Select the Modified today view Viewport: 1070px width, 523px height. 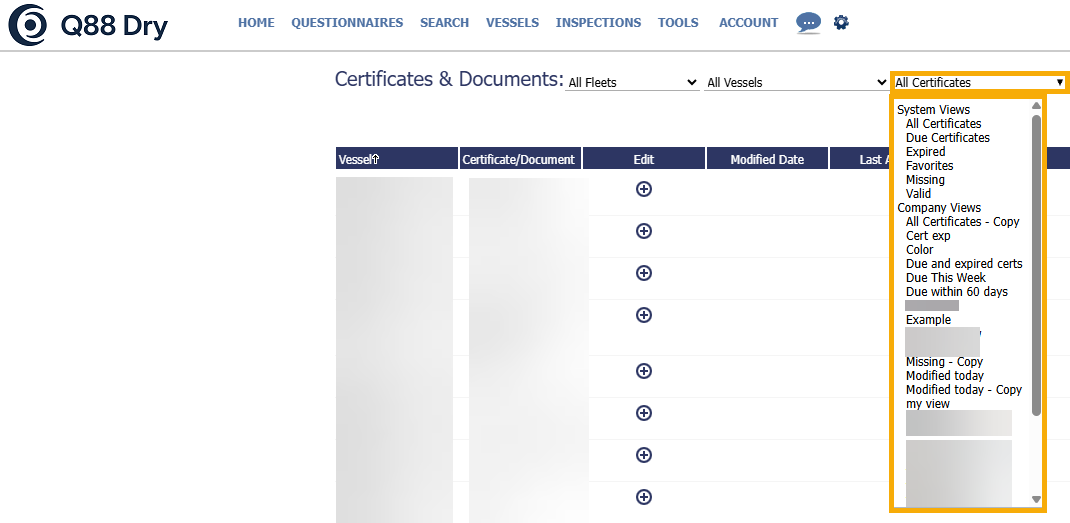tap(944, 376)
